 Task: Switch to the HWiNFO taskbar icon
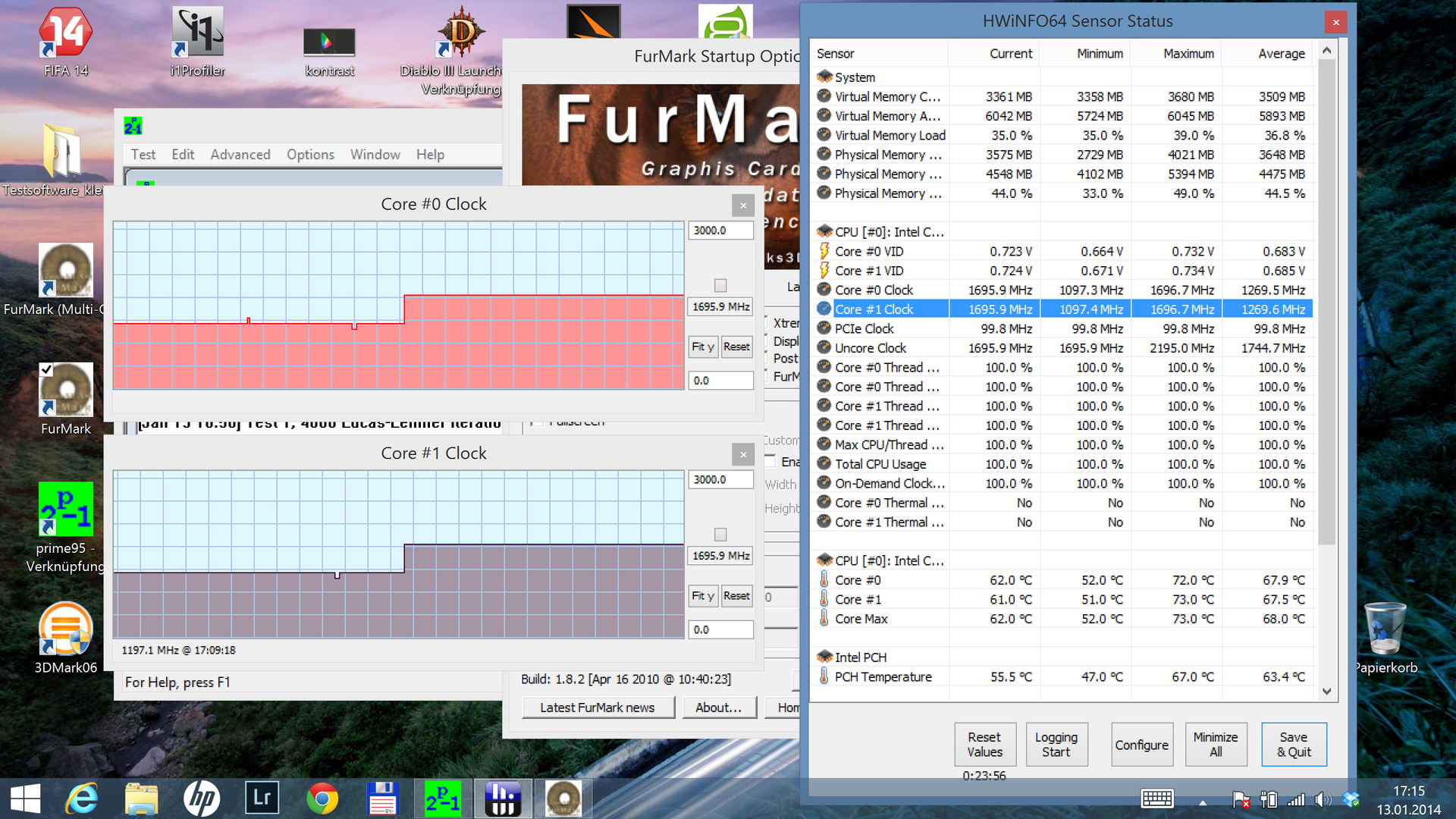tap(503, 799)
